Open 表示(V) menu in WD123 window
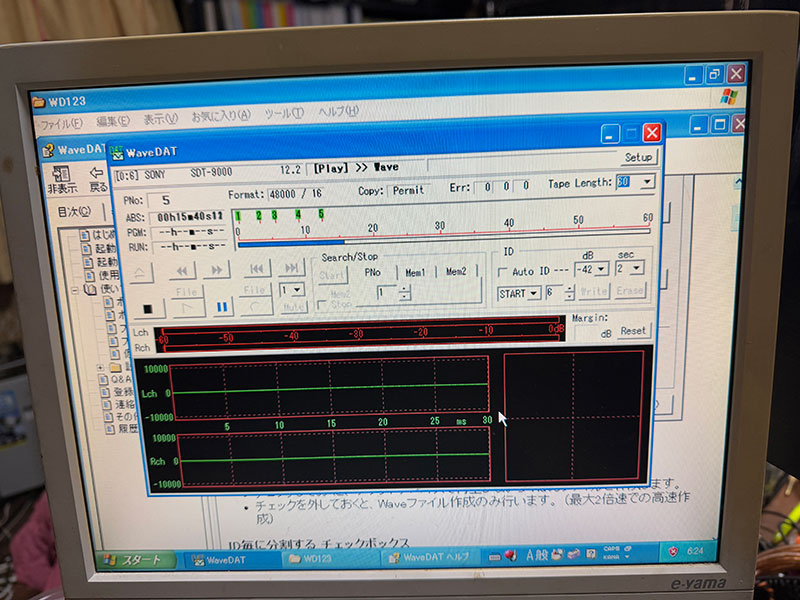The image size is (800, 600). pyautogui.click(x=160, y=118)
